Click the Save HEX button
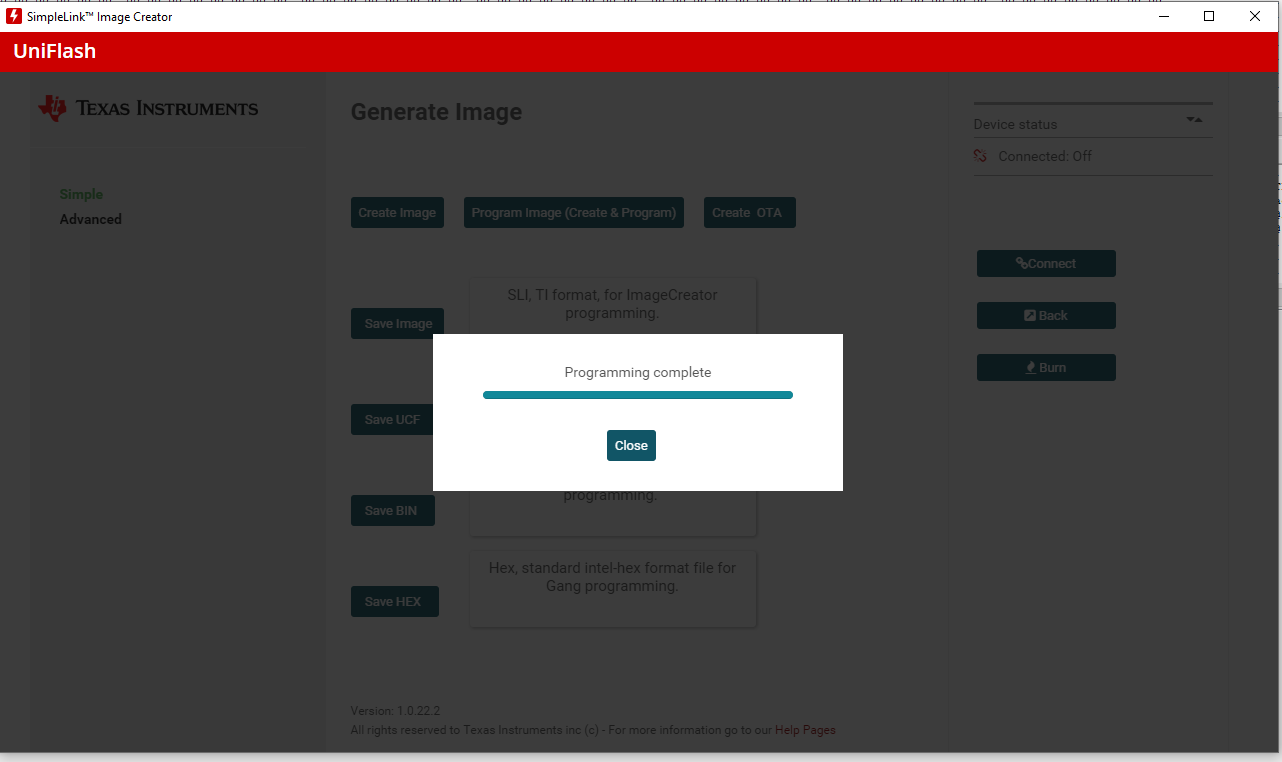1282x762 pixels. [394, 602]
